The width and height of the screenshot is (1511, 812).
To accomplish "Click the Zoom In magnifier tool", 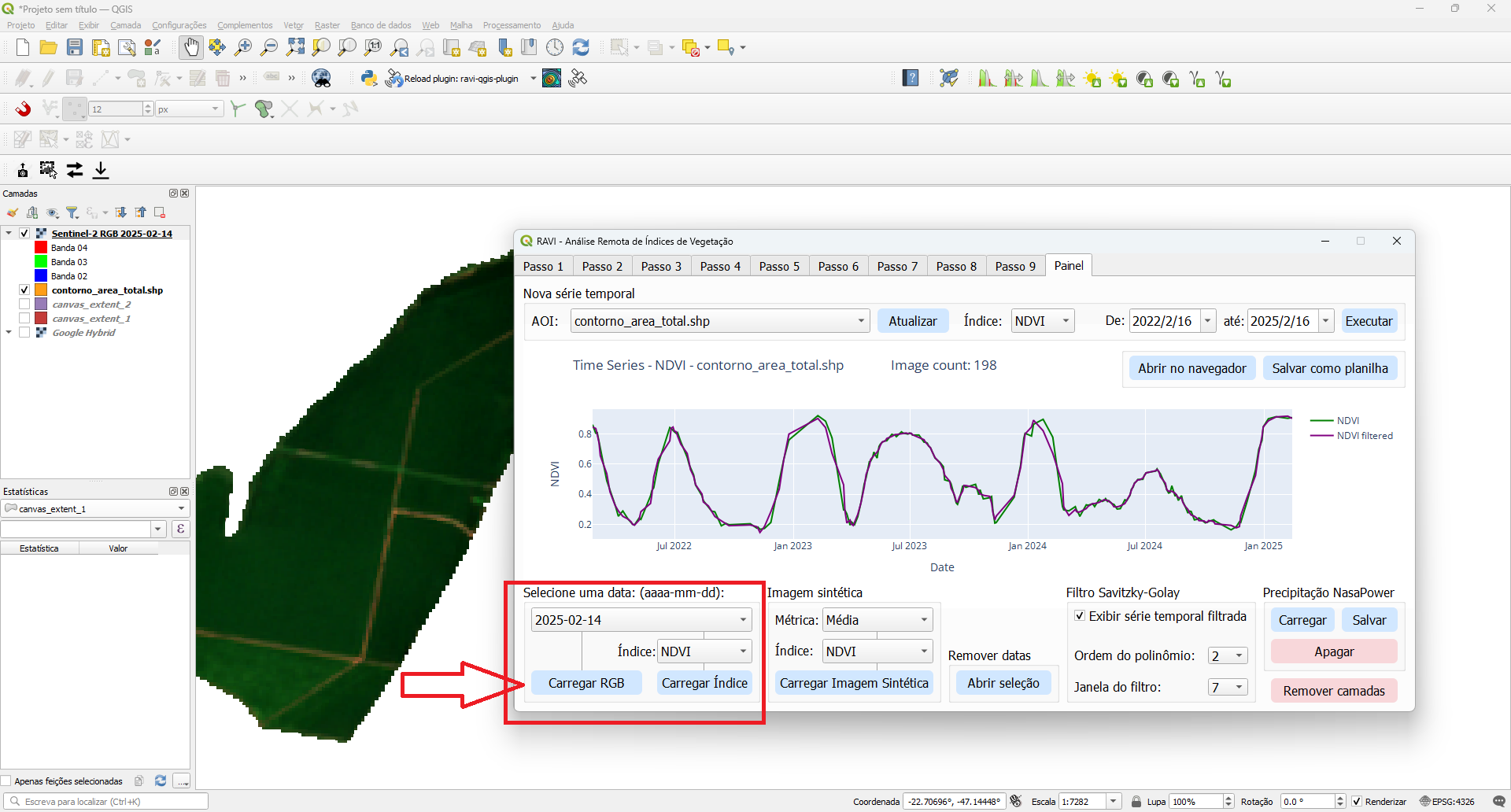I will [243, 47].
